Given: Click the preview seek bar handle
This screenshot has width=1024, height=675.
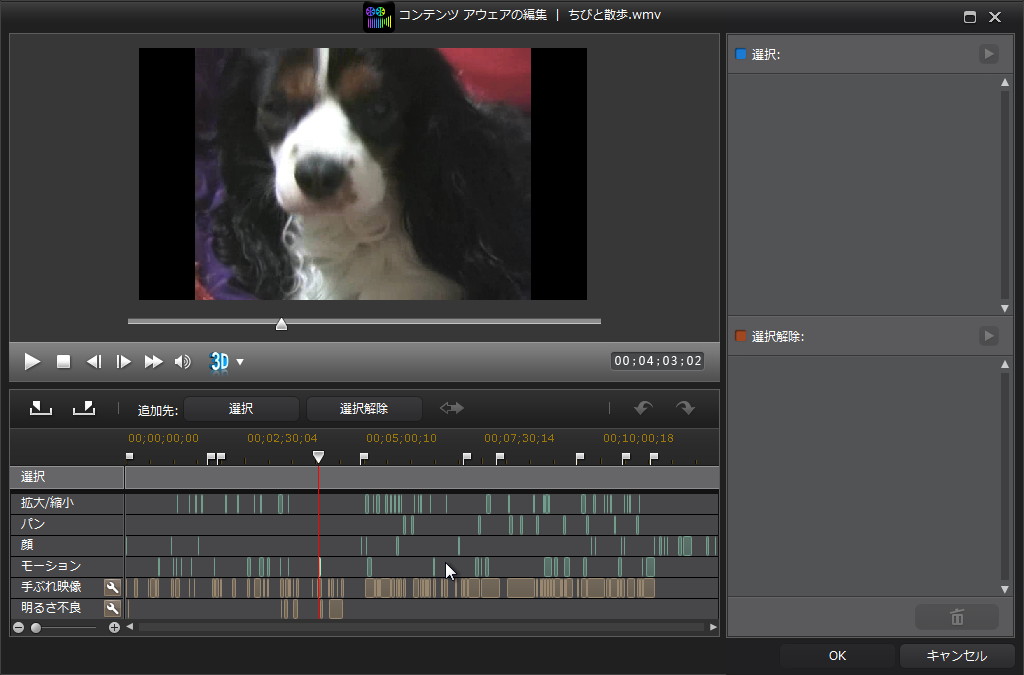Looking at the screenshot, I should tap(281, 324).
